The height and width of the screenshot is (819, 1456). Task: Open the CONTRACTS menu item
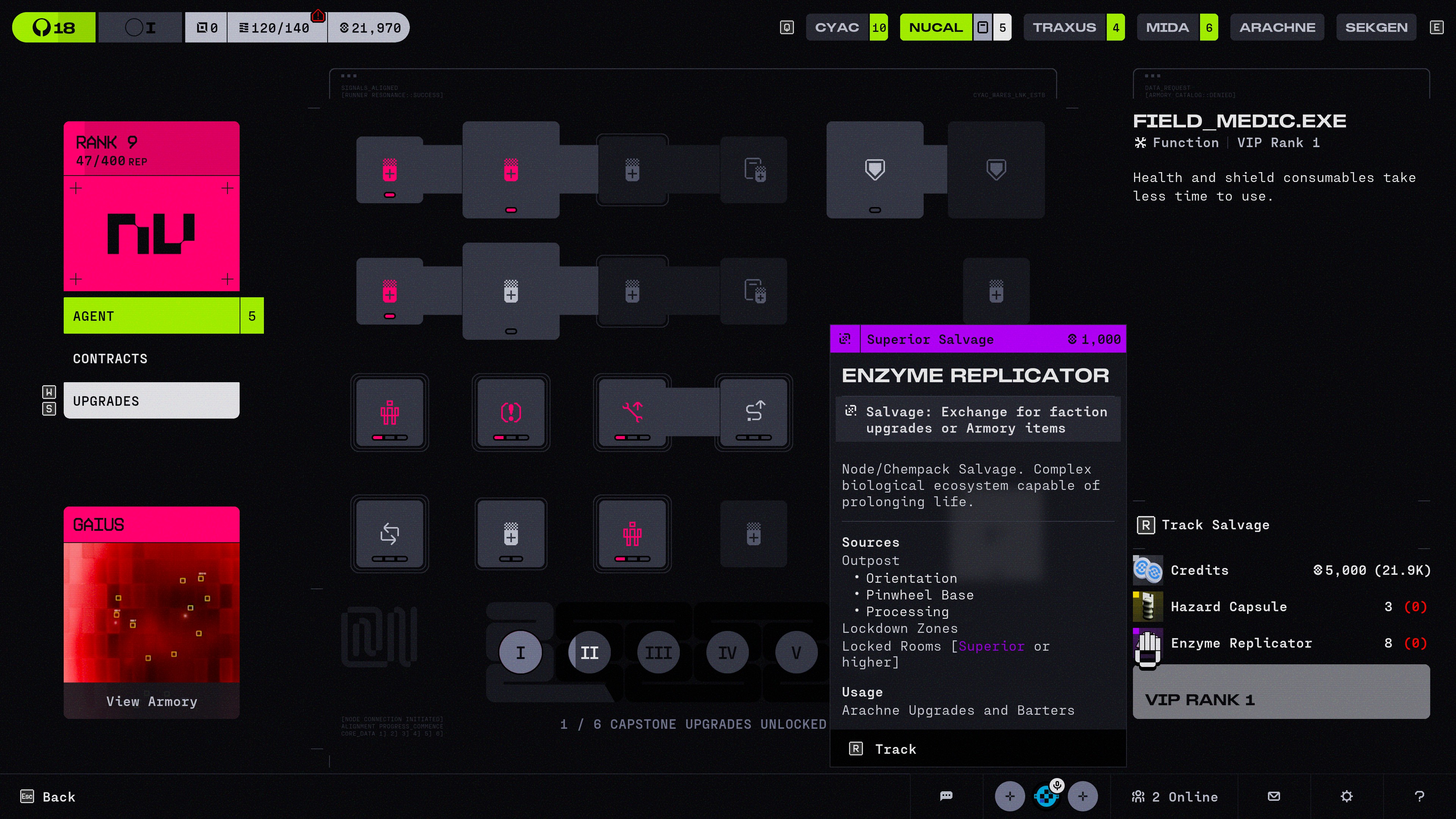coord(110,359)
